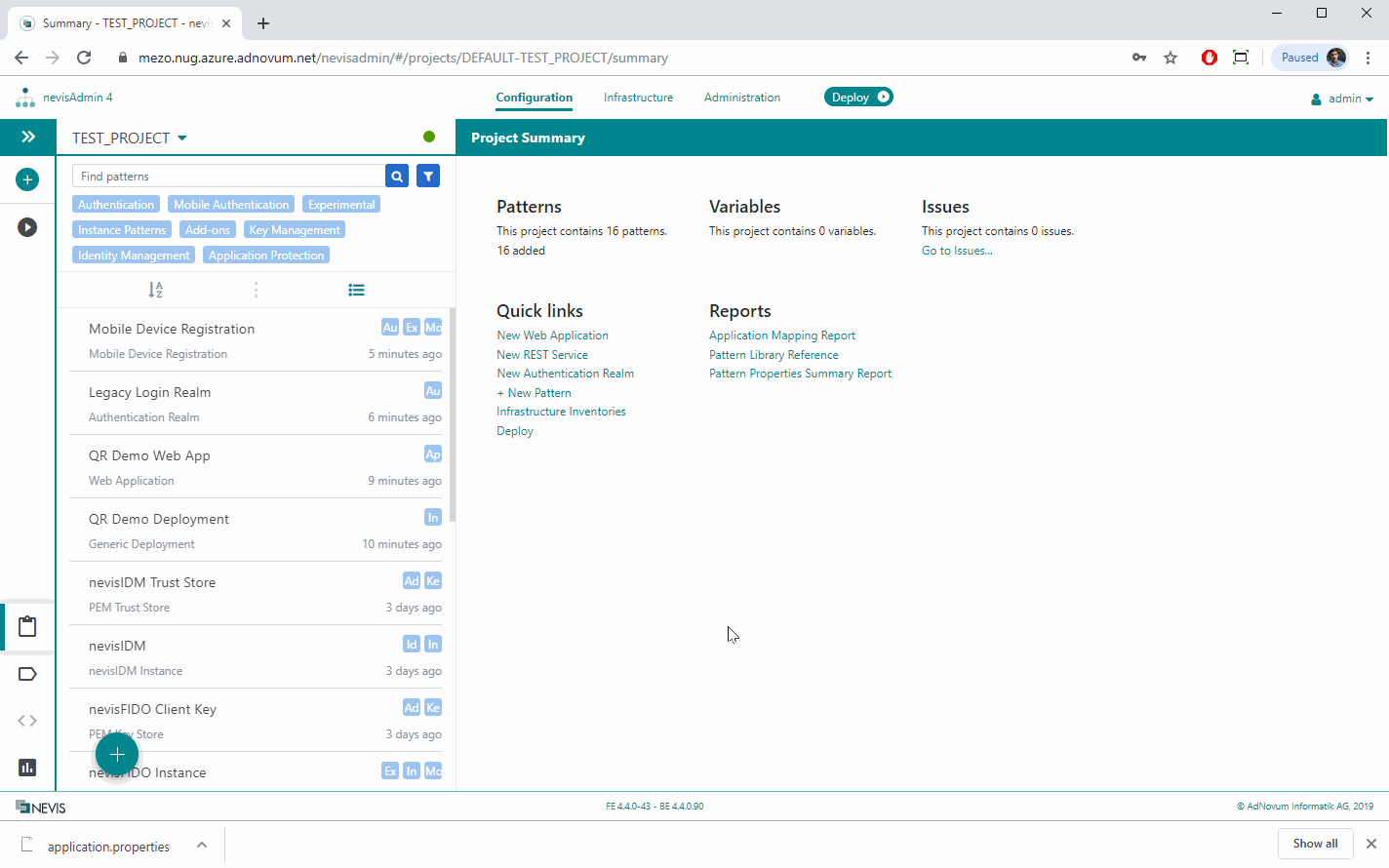Open the Go to Issues link

point(957,251)
